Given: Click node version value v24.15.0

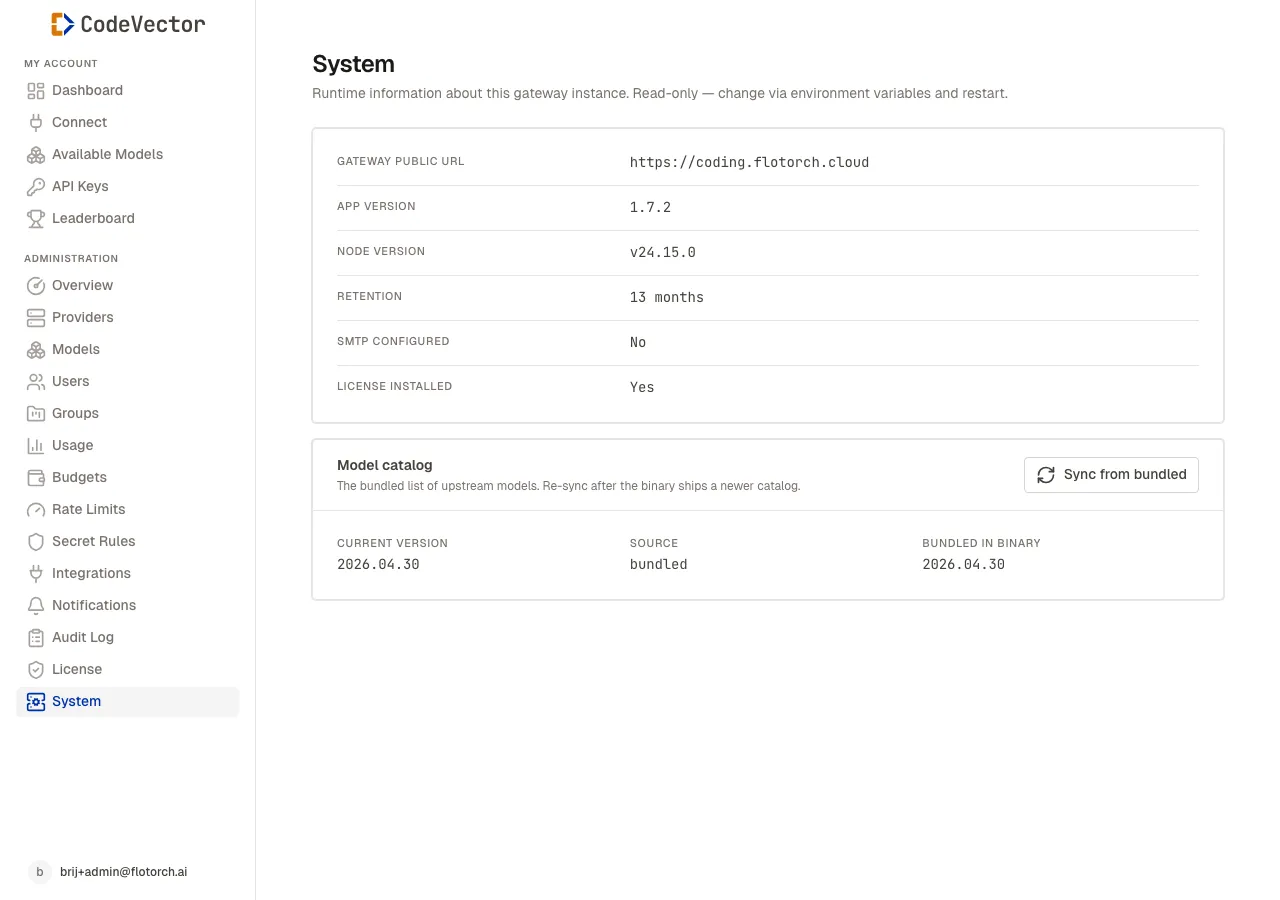Looking at the screenshot, I should (662, 252).
